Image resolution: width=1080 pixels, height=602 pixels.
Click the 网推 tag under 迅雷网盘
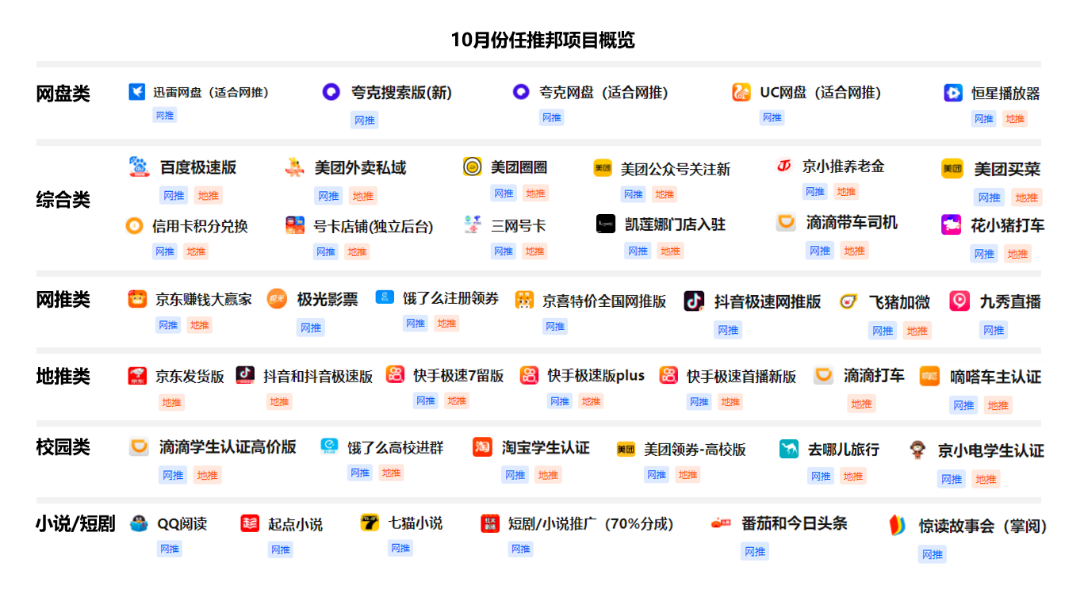point(165,115)
